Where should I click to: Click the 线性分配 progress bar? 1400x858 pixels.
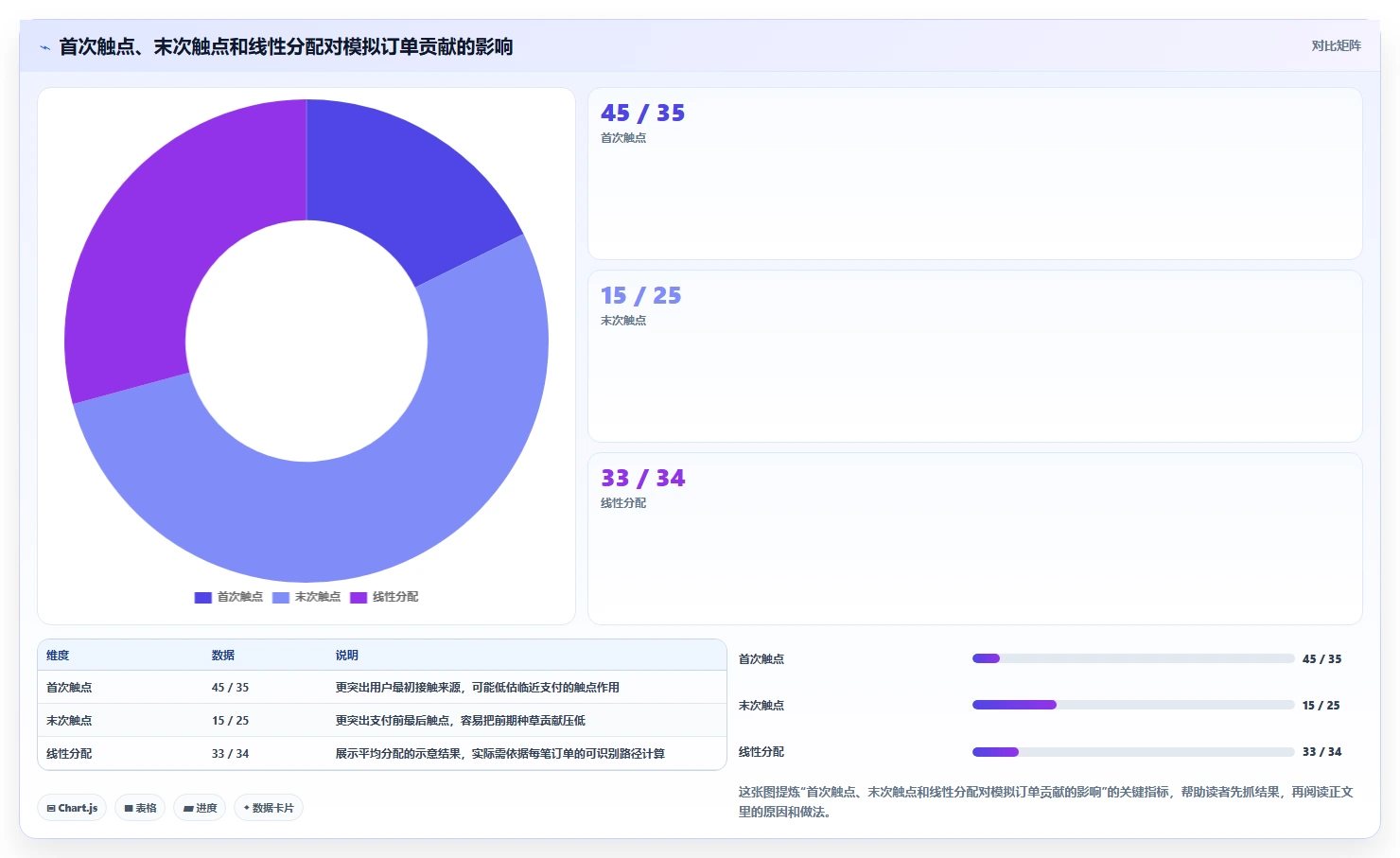[x=1133, y=752]
